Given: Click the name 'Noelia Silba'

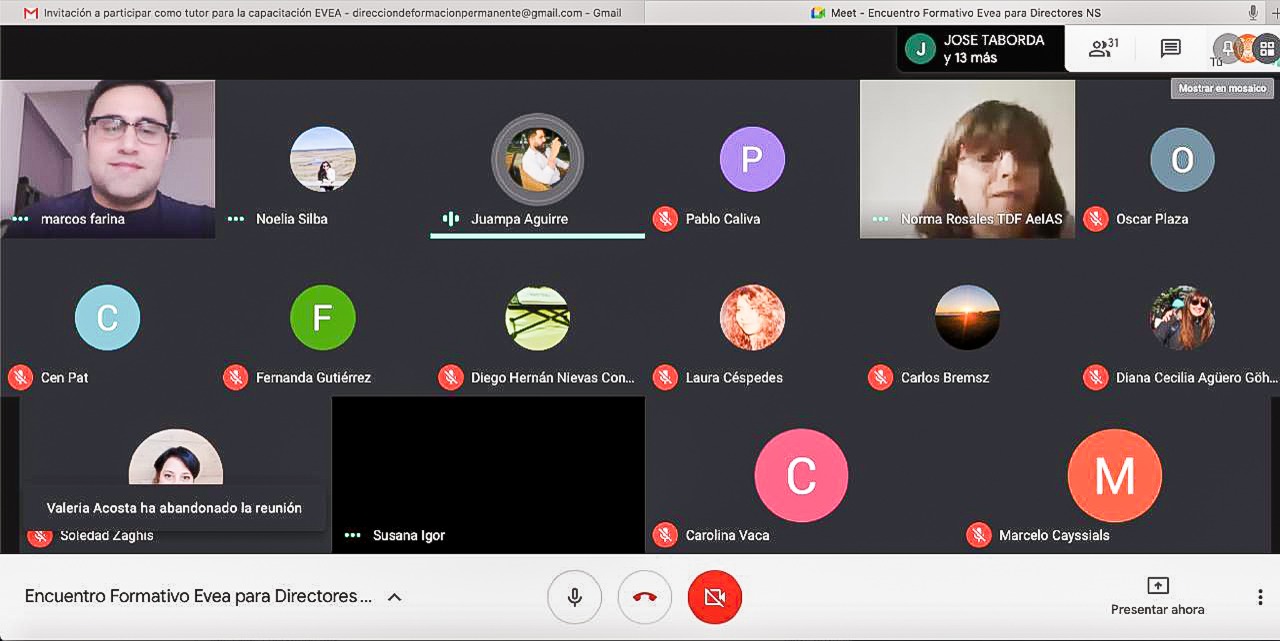Looking at the screenshot, I should [292, 219].
